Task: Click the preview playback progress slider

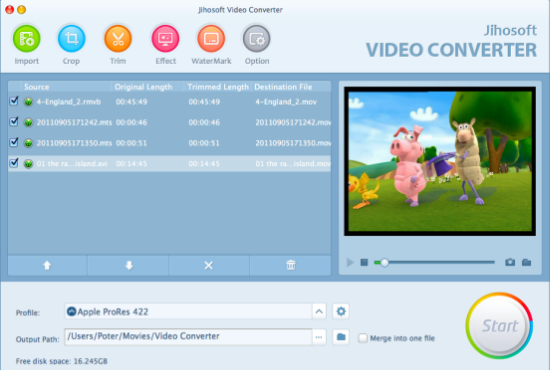Action: (434, 262)
